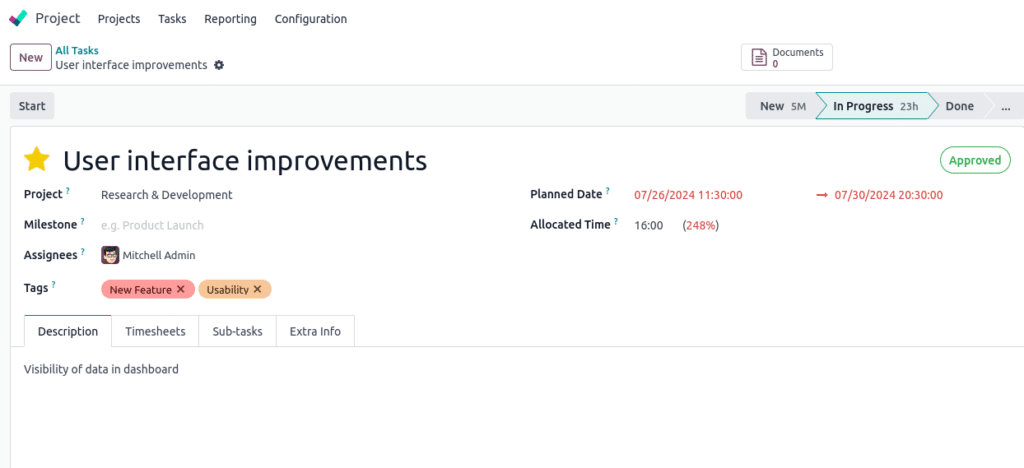Open the Projects menu
The width and height of the screenshot is (1024, 468).
tap(119, 19)
